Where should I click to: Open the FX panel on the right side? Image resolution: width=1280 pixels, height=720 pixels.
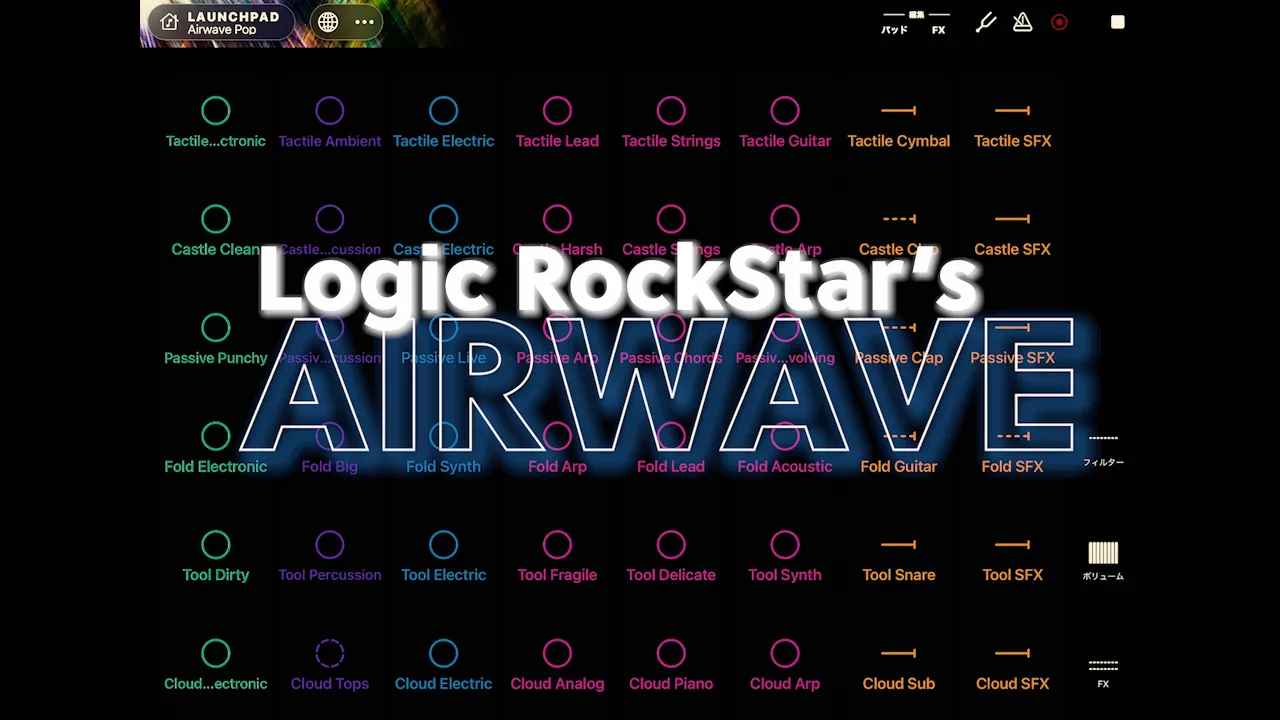coord(1103,673)
